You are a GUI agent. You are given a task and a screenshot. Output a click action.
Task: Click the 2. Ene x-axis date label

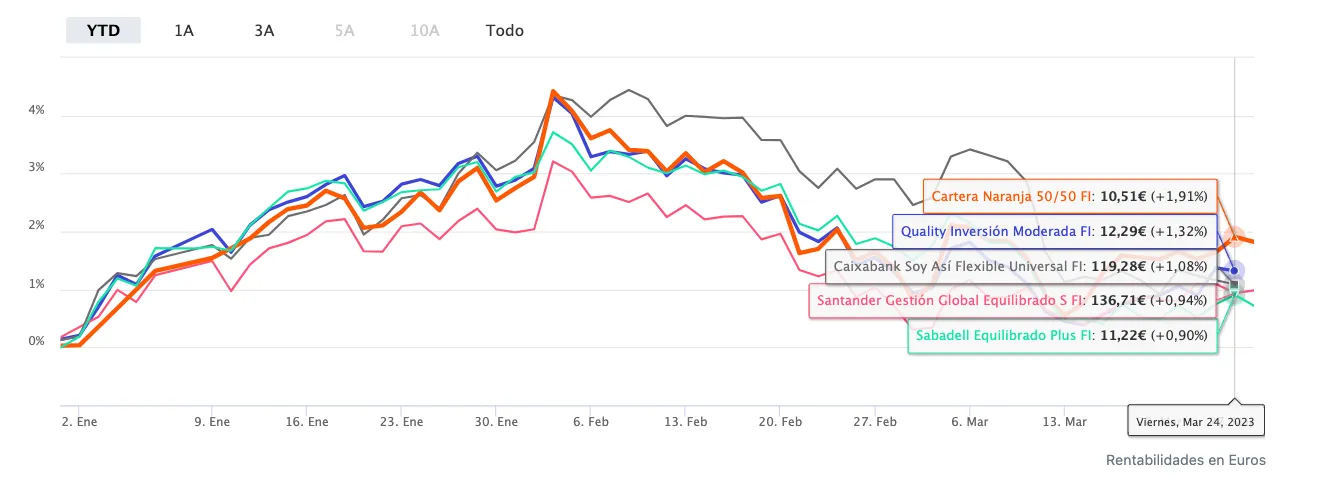pos(79,422)
